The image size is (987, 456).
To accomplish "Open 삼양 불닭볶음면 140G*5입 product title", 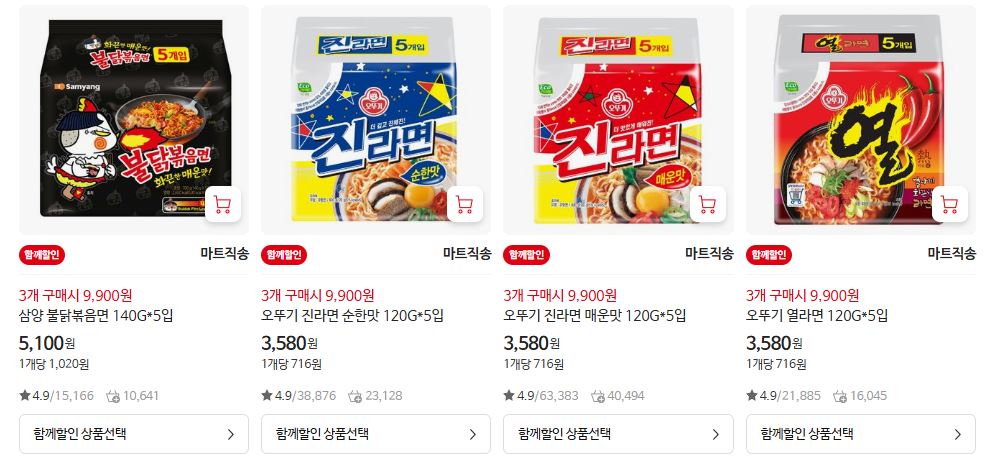I will (96, 316).
